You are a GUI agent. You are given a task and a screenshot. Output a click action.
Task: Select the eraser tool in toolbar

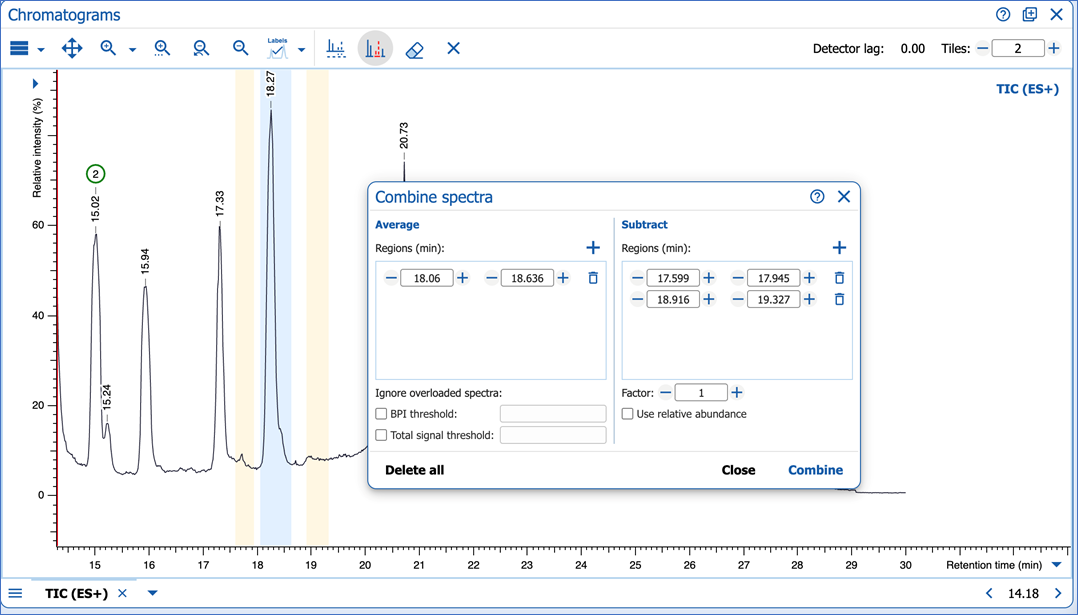coord(415,49)
